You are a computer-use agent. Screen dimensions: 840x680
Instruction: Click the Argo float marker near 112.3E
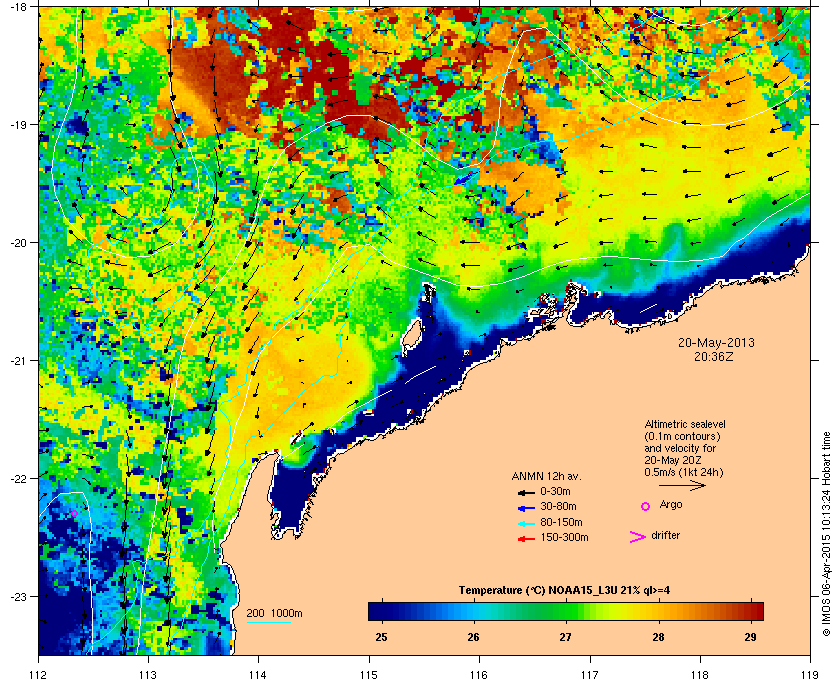[x=74, y=513]
